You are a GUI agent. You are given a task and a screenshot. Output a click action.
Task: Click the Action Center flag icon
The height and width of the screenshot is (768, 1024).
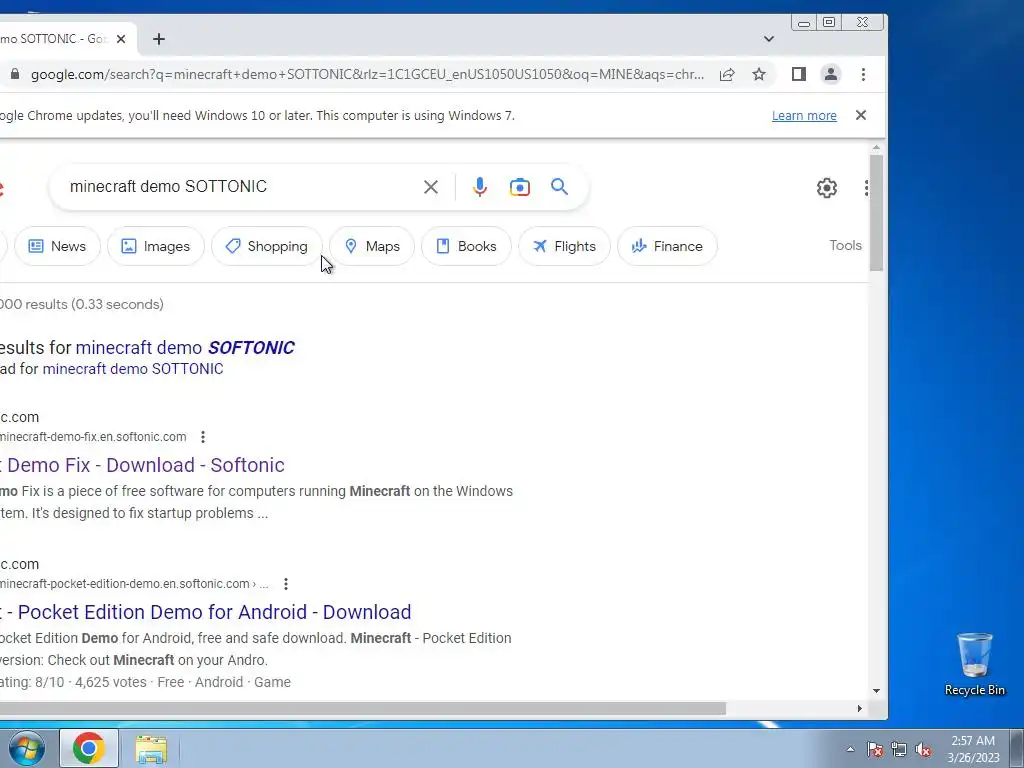(875, 749)
